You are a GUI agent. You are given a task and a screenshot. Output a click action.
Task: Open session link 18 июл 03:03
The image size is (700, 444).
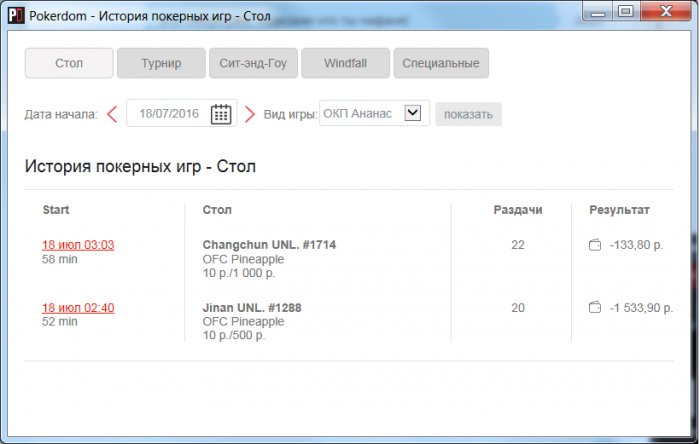pos(78,245)
